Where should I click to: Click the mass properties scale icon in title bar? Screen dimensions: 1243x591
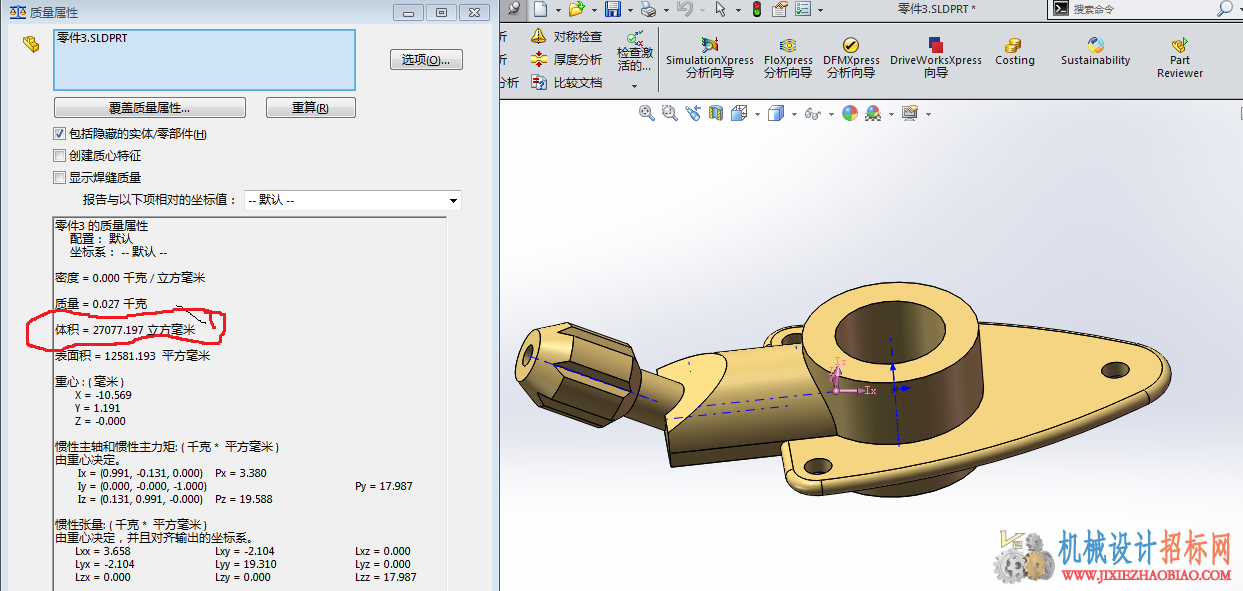(17, 12)
